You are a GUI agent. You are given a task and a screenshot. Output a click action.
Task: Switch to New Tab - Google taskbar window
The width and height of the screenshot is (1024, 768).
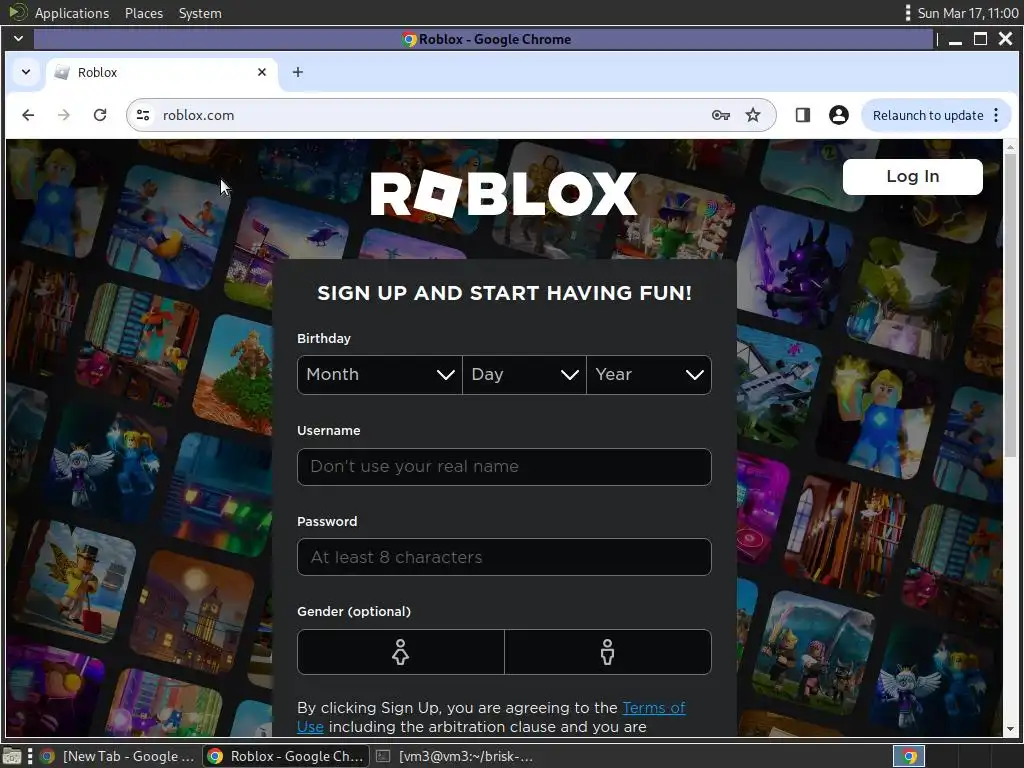pos(118,756)
